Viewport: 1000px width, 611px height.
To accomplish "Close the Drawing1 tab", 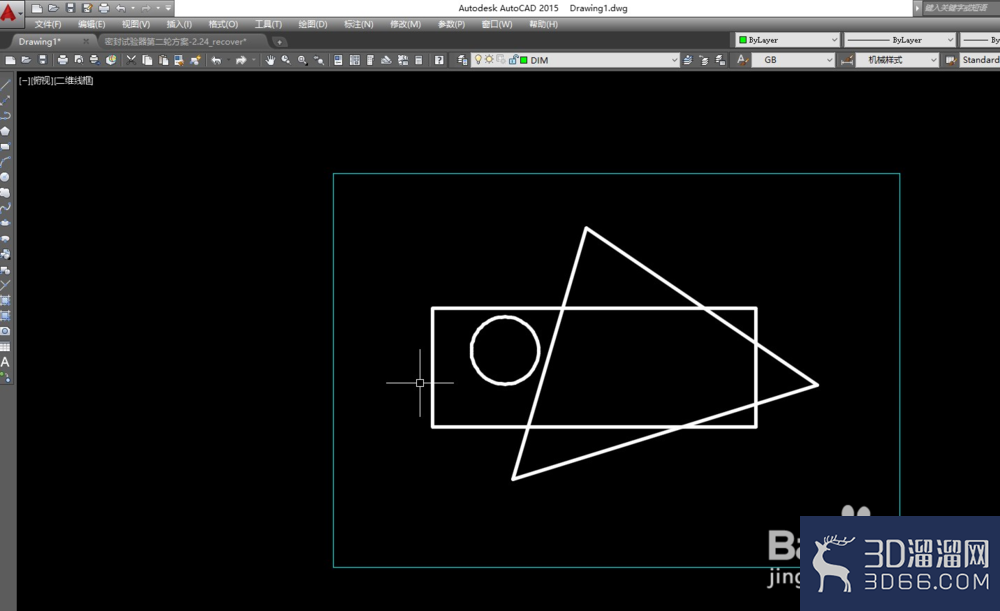I will click(86, 41).
